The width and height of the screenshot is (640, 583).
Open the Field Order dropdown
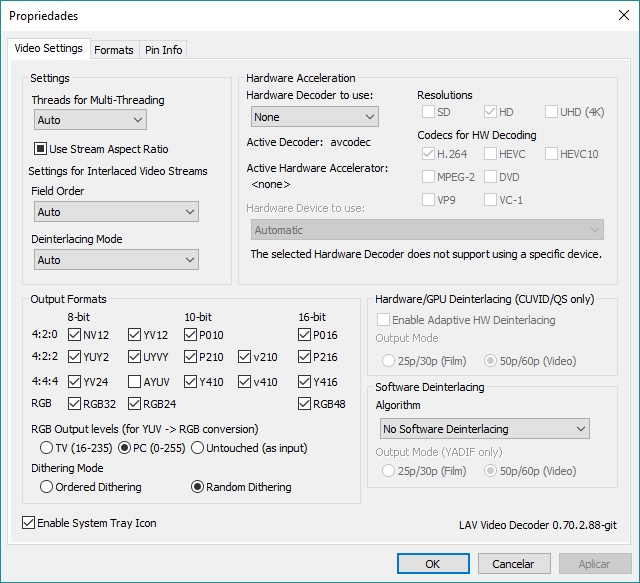(x=116, y=212)
